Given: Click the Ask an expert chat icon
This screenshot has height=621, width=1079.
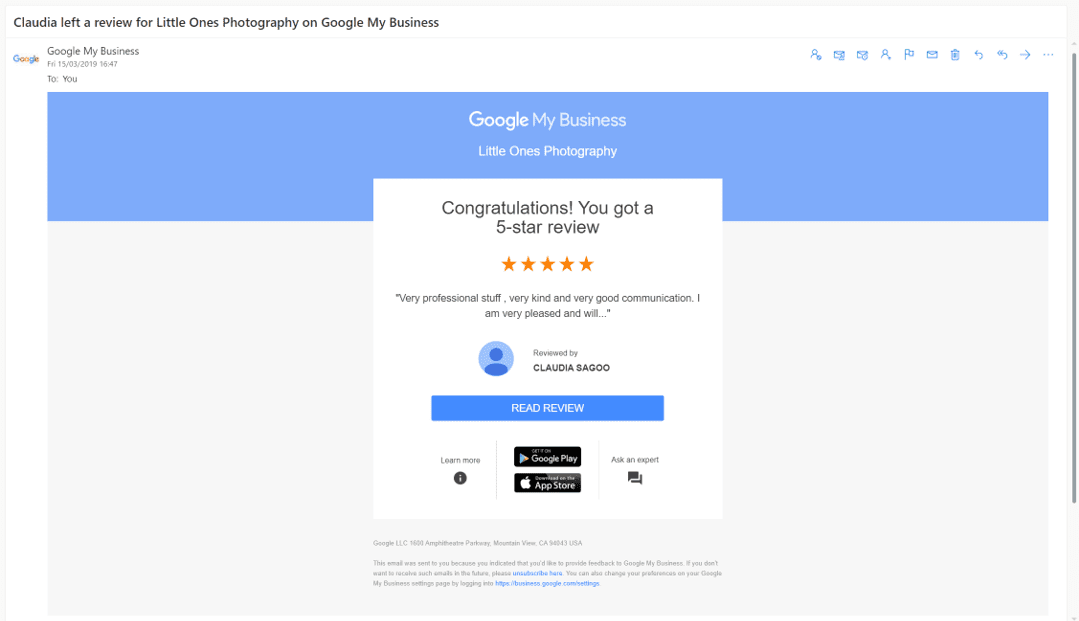Looking at the screenshot, I should pos(635,478).
